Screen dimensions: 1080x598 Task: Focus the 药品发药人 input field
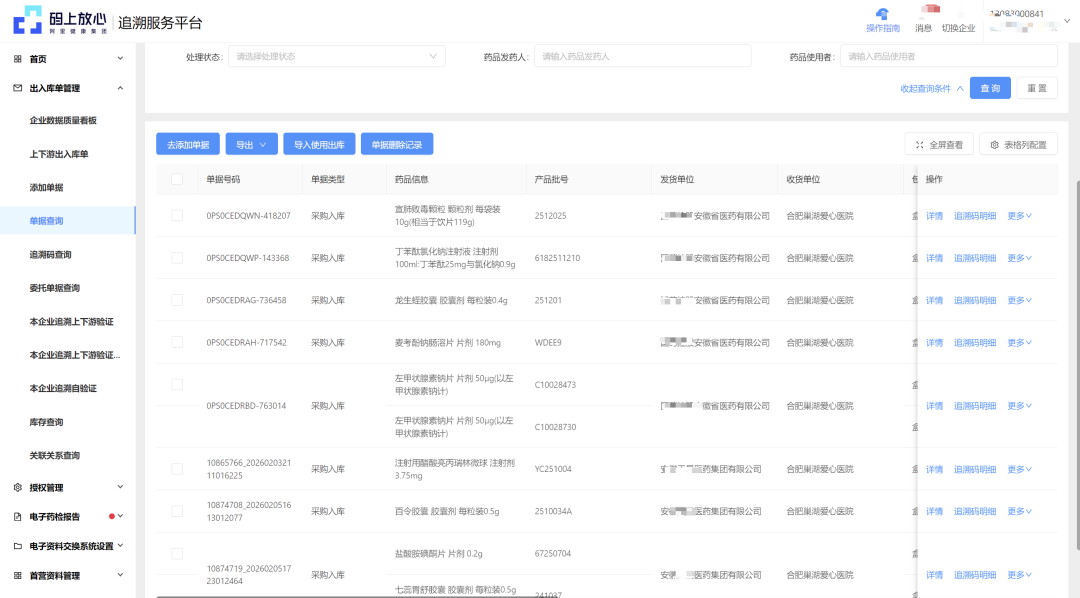pyautogui.click(x=642, y=57)
